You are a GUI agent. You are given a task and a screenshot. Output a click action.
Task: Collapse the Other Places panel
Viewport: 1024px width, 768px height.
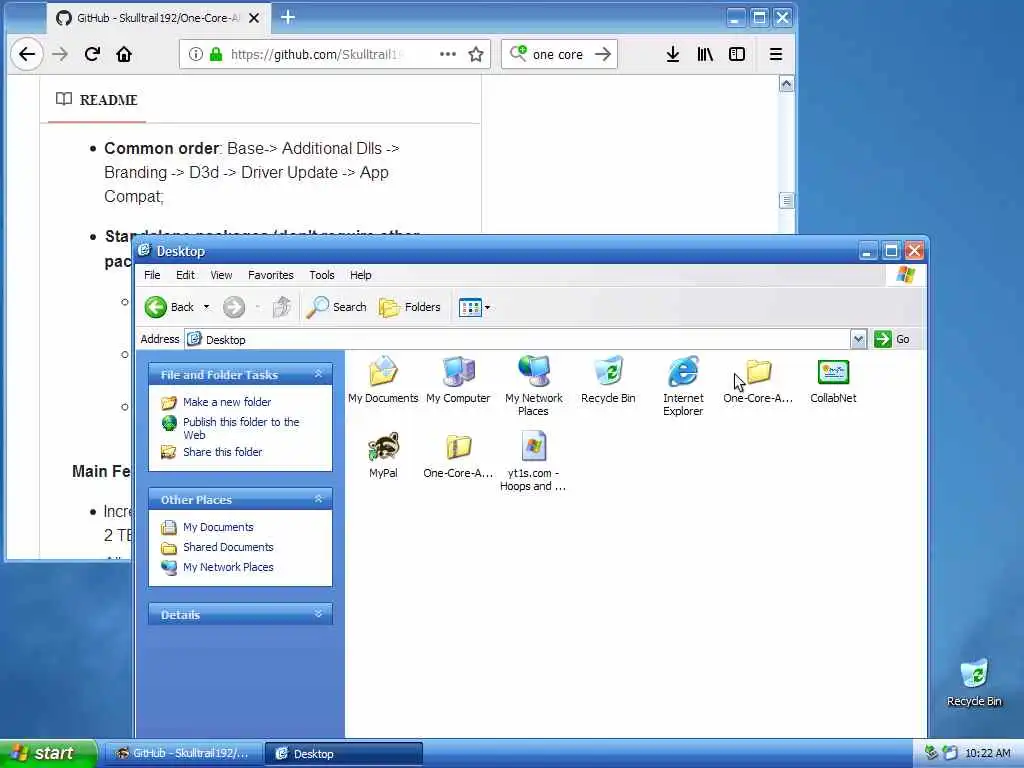319,499
